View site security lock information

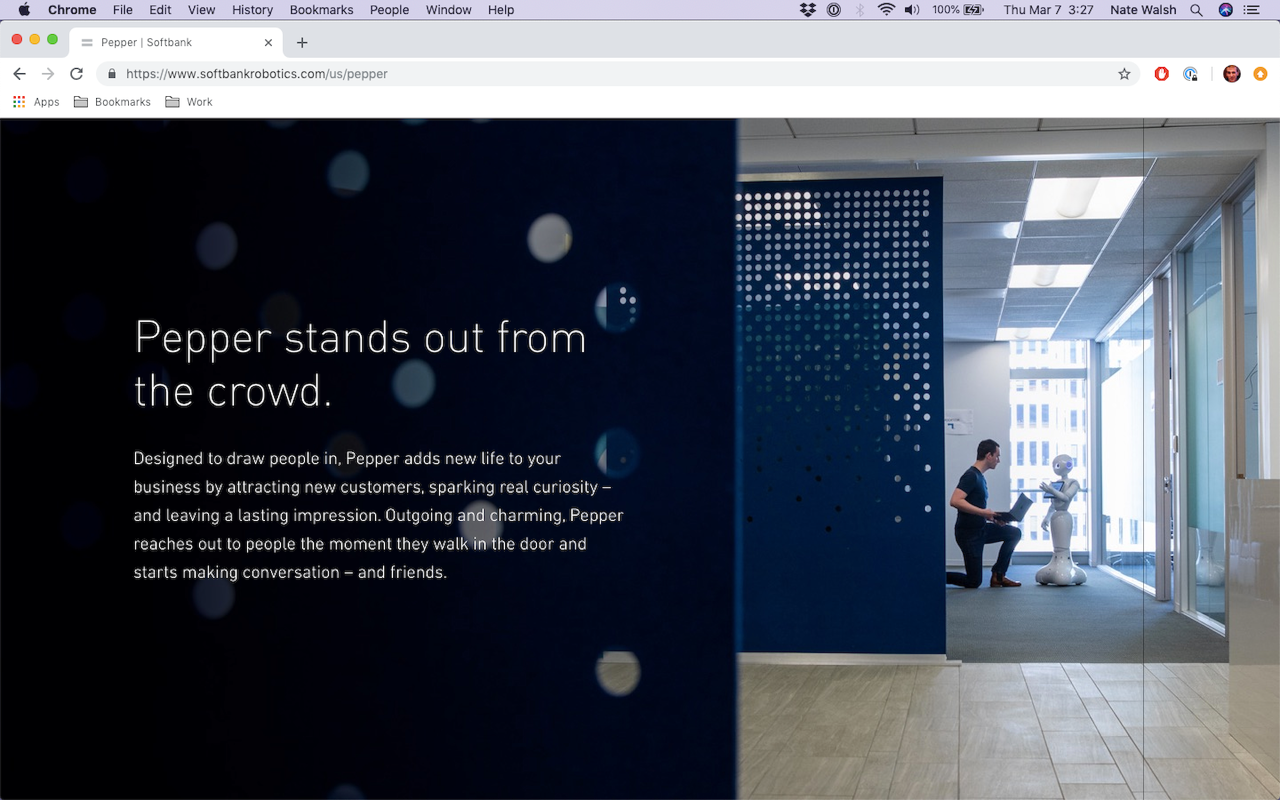coord(112,74)
